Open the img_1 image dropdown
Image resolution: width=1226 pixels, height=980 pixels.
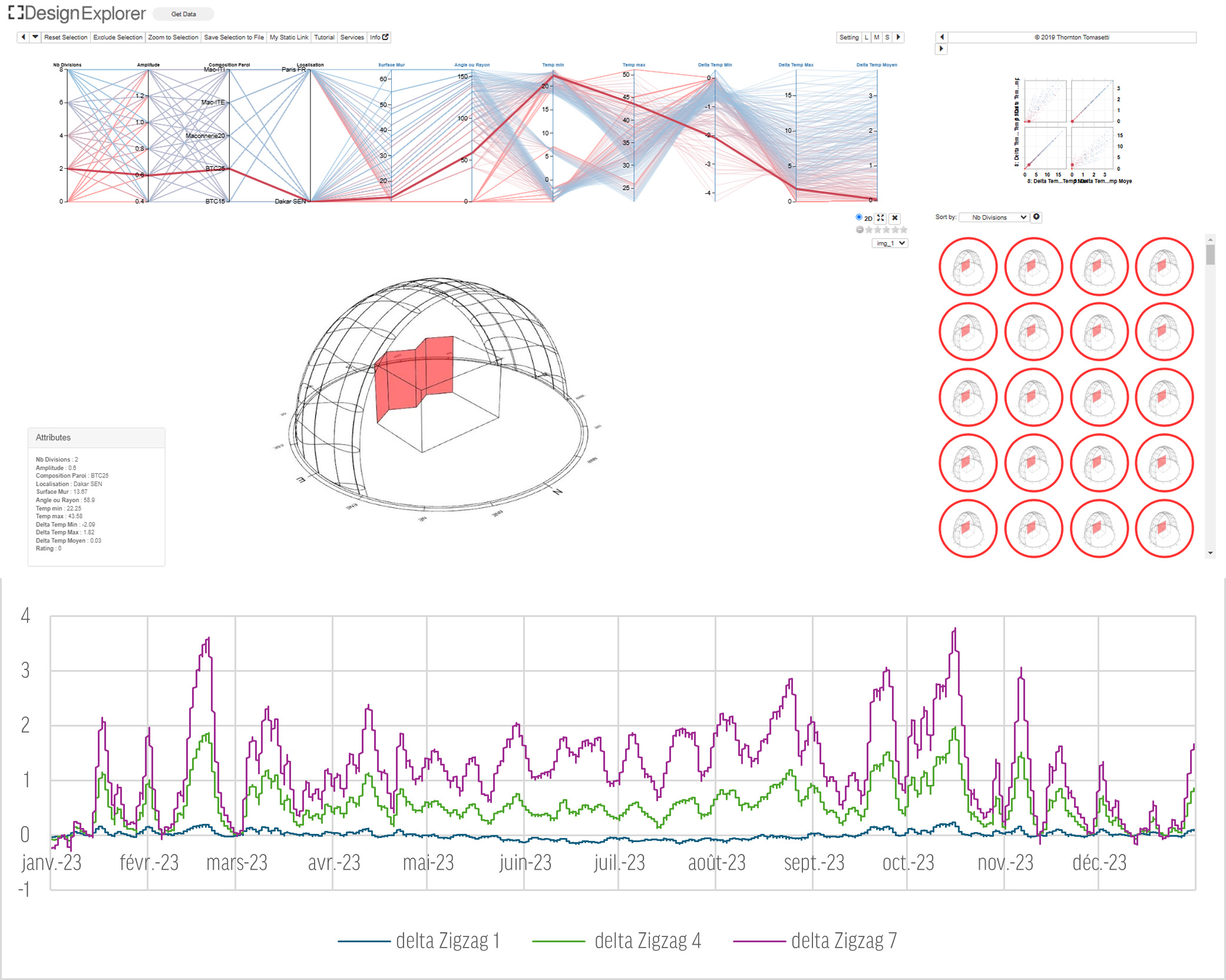[890, 243]
